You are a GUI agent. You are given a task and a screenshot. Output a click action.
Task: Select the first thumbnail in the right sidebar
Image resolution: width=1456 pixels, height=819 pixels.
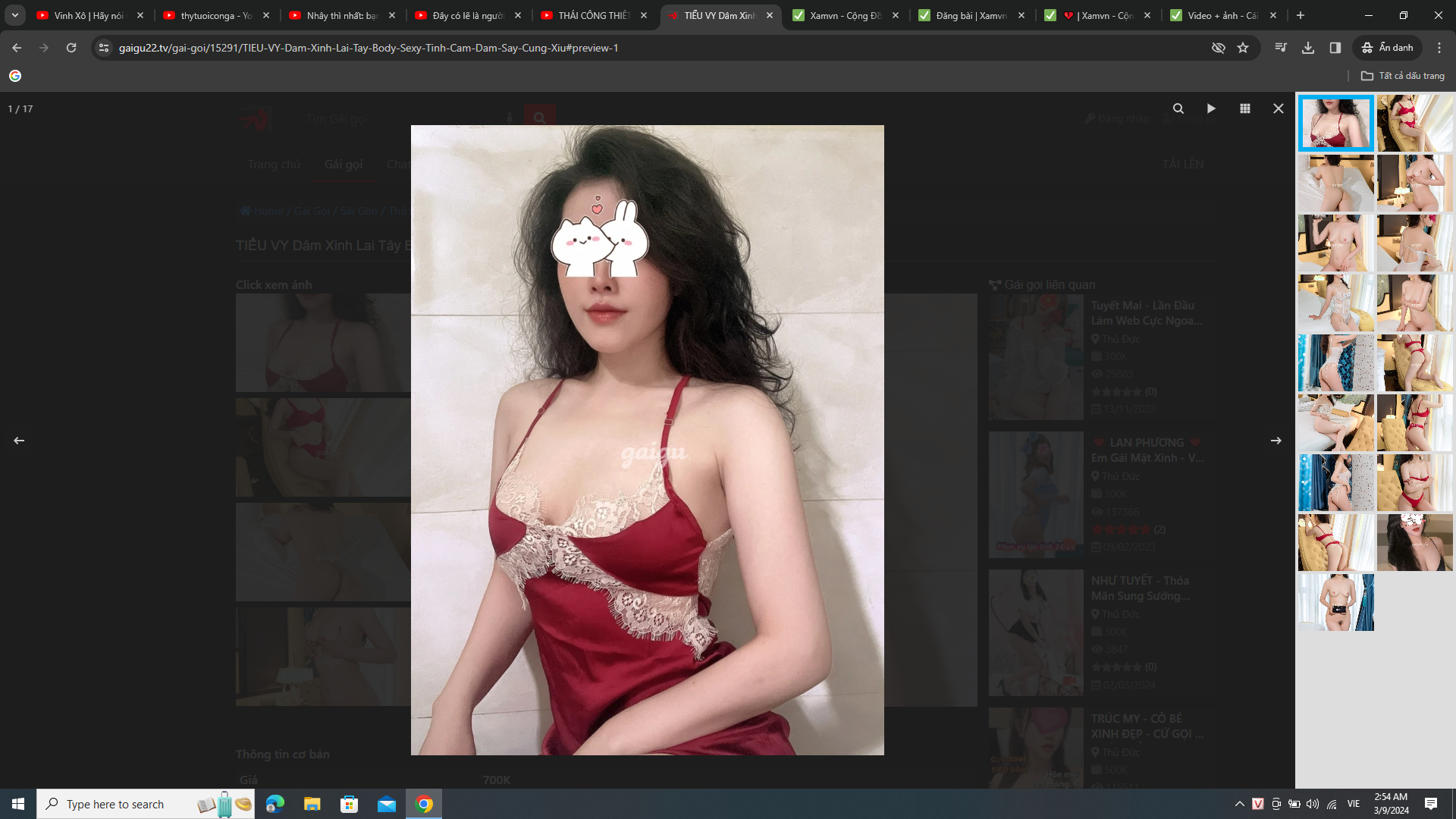1335,123
